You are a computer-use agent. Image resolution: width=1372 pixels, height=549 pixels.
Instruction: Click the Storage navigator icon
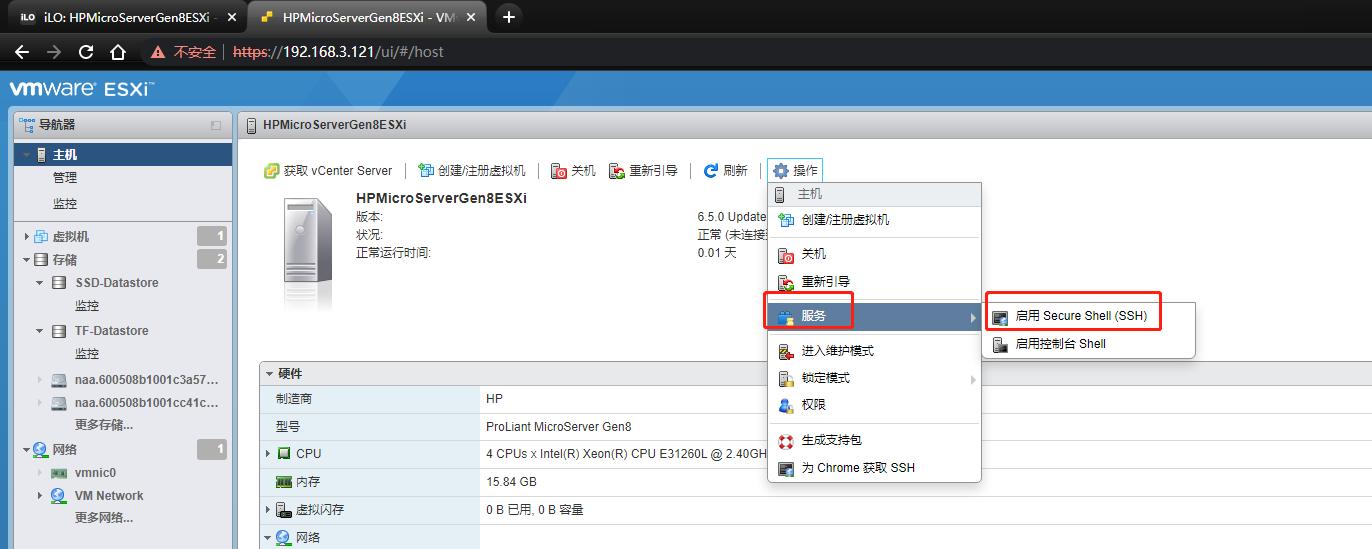pyautogui.click(x=41, y=260)
